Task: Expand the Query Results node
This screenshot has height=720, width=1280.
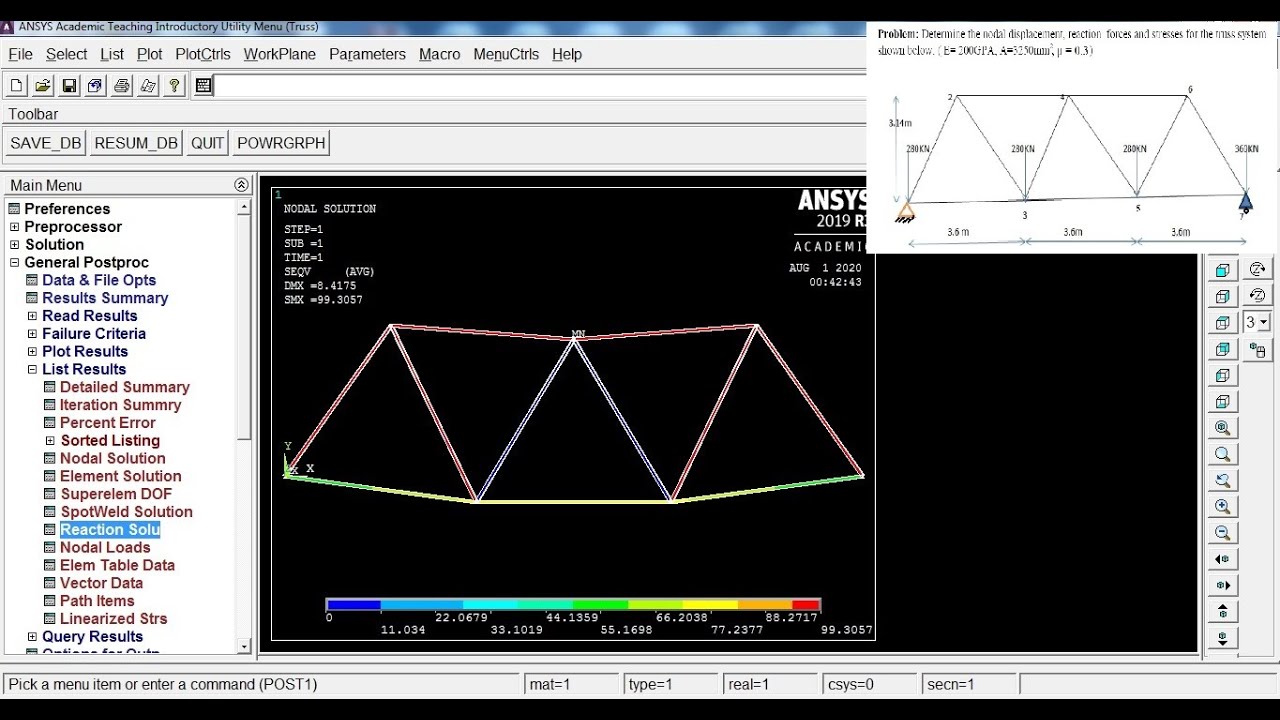Action: click(32, 637)
